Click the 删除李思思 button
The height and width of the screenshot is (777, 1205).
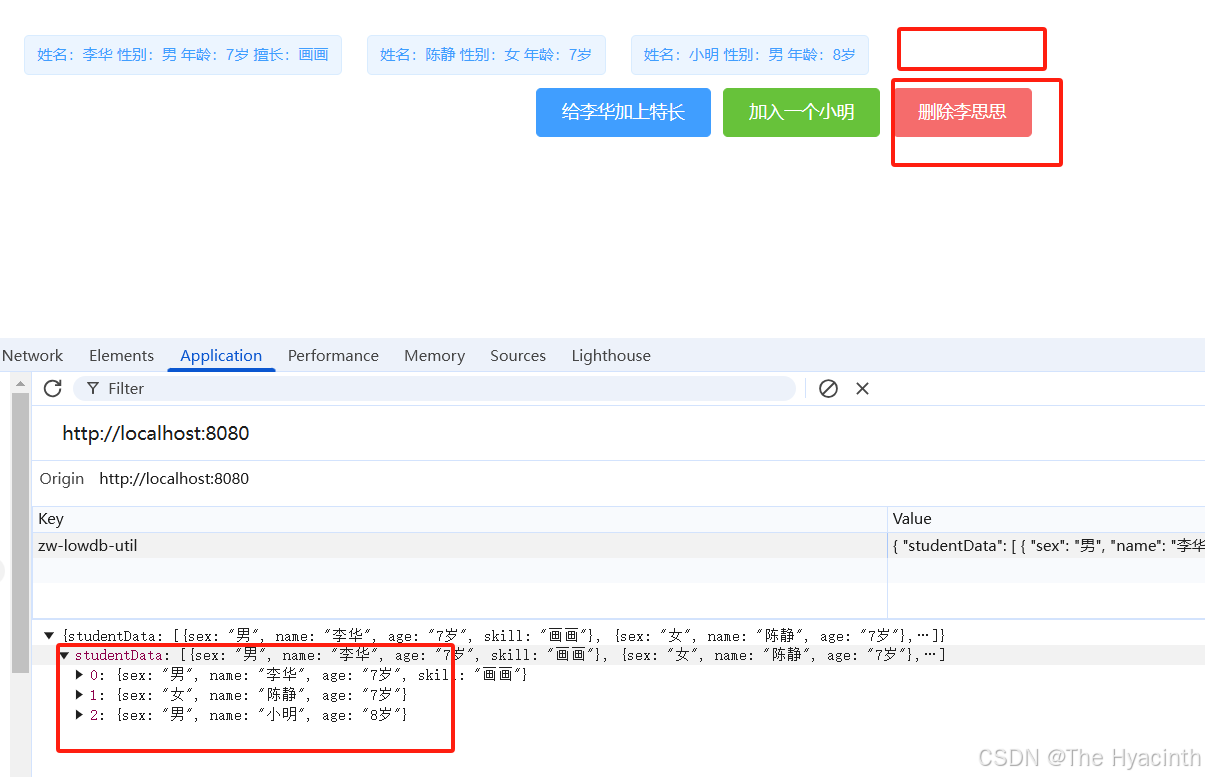[962, 112]
